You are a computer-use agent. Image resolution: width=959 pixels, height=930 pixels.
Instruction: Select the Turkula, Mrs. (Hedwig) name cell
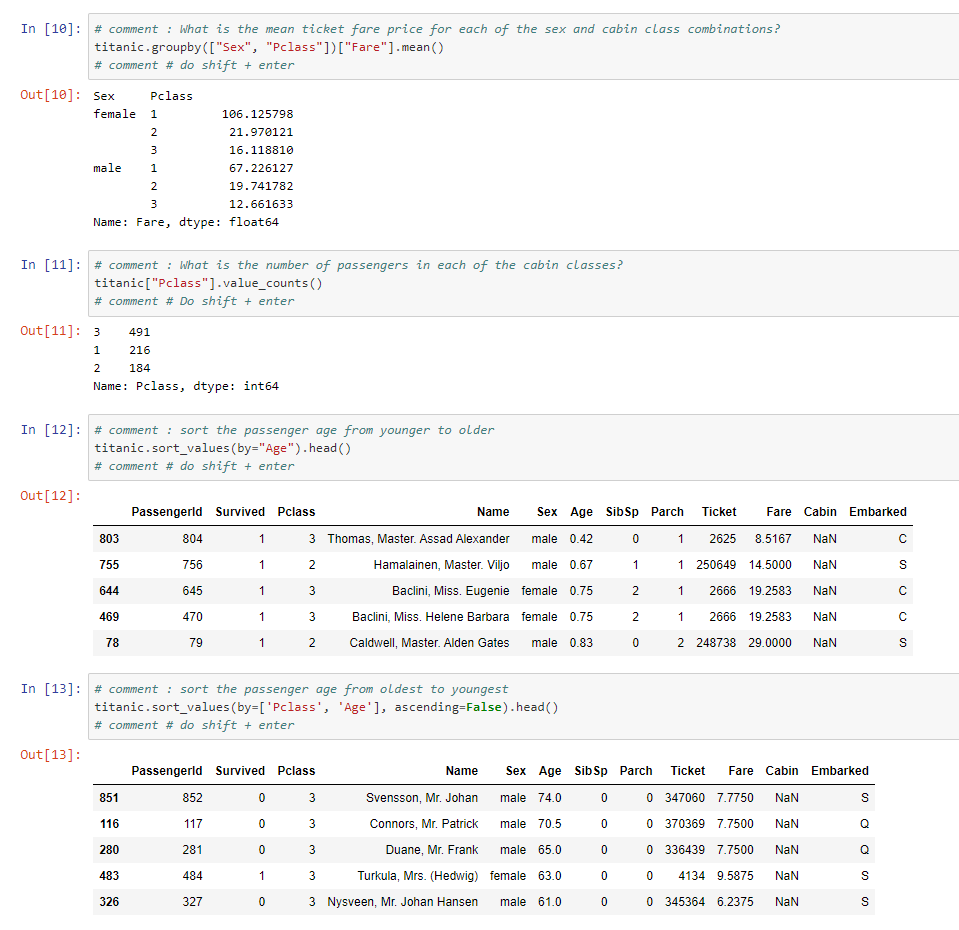(417, 876)
